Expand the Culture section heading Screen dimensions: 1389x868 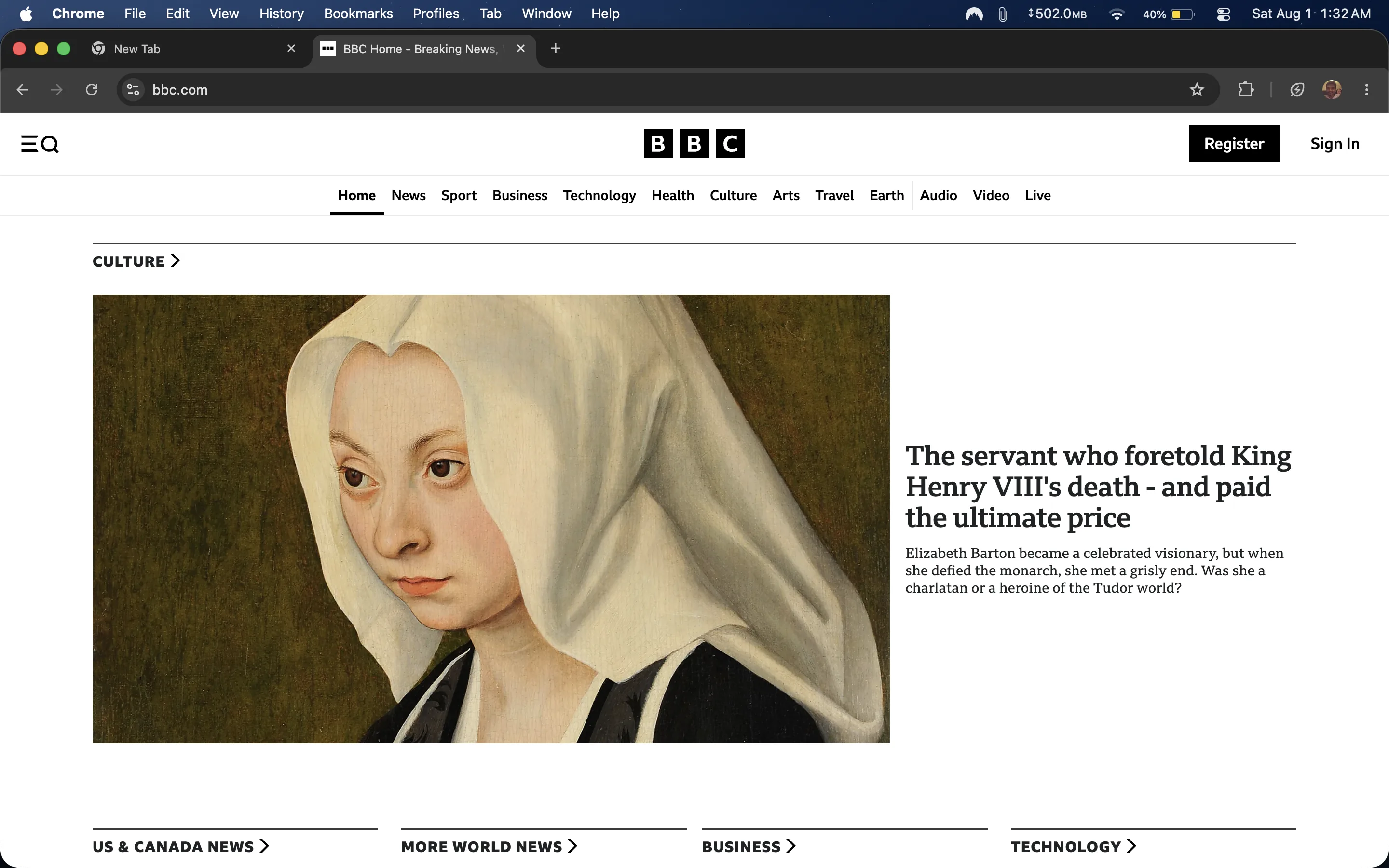pos(136,261)
